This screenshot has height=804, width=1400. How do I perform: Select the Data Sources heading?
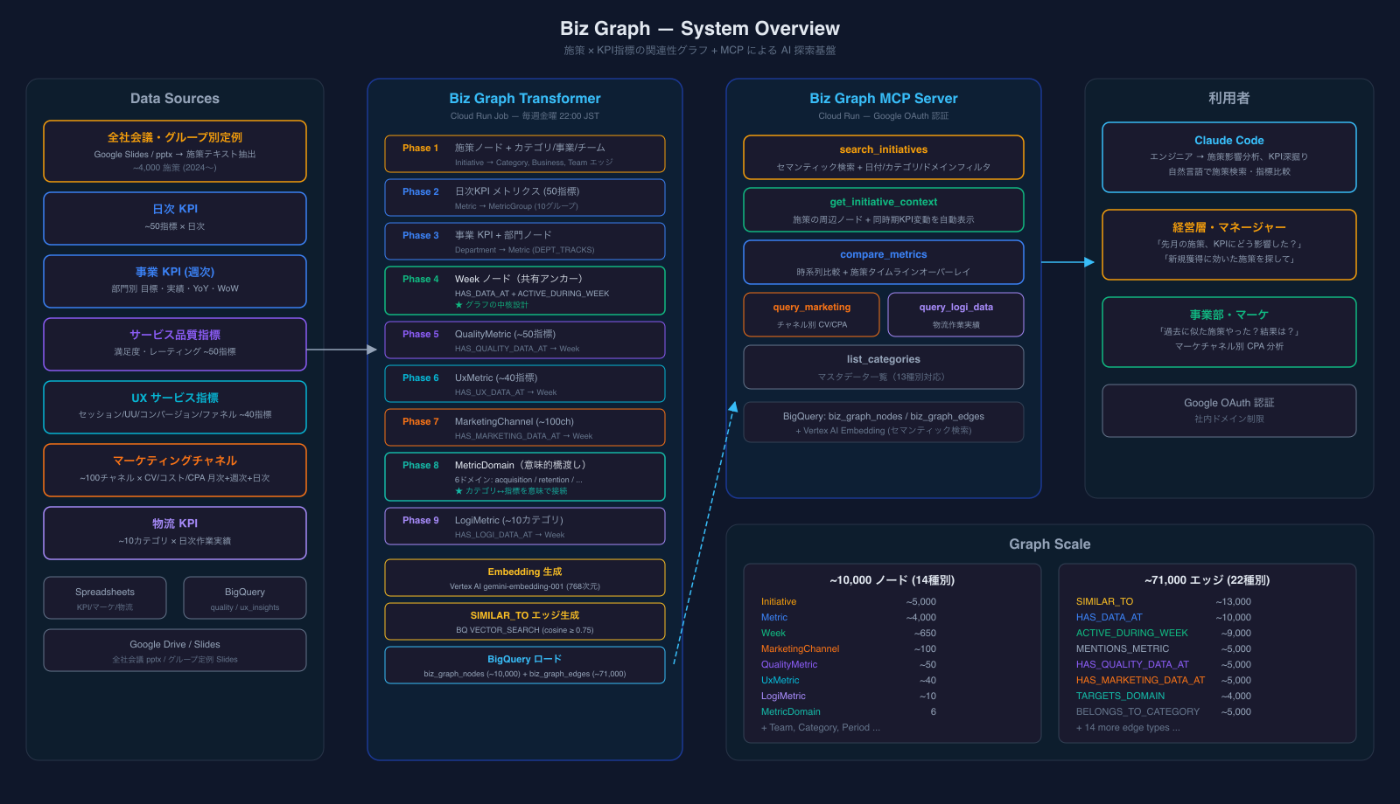(175, 98)
